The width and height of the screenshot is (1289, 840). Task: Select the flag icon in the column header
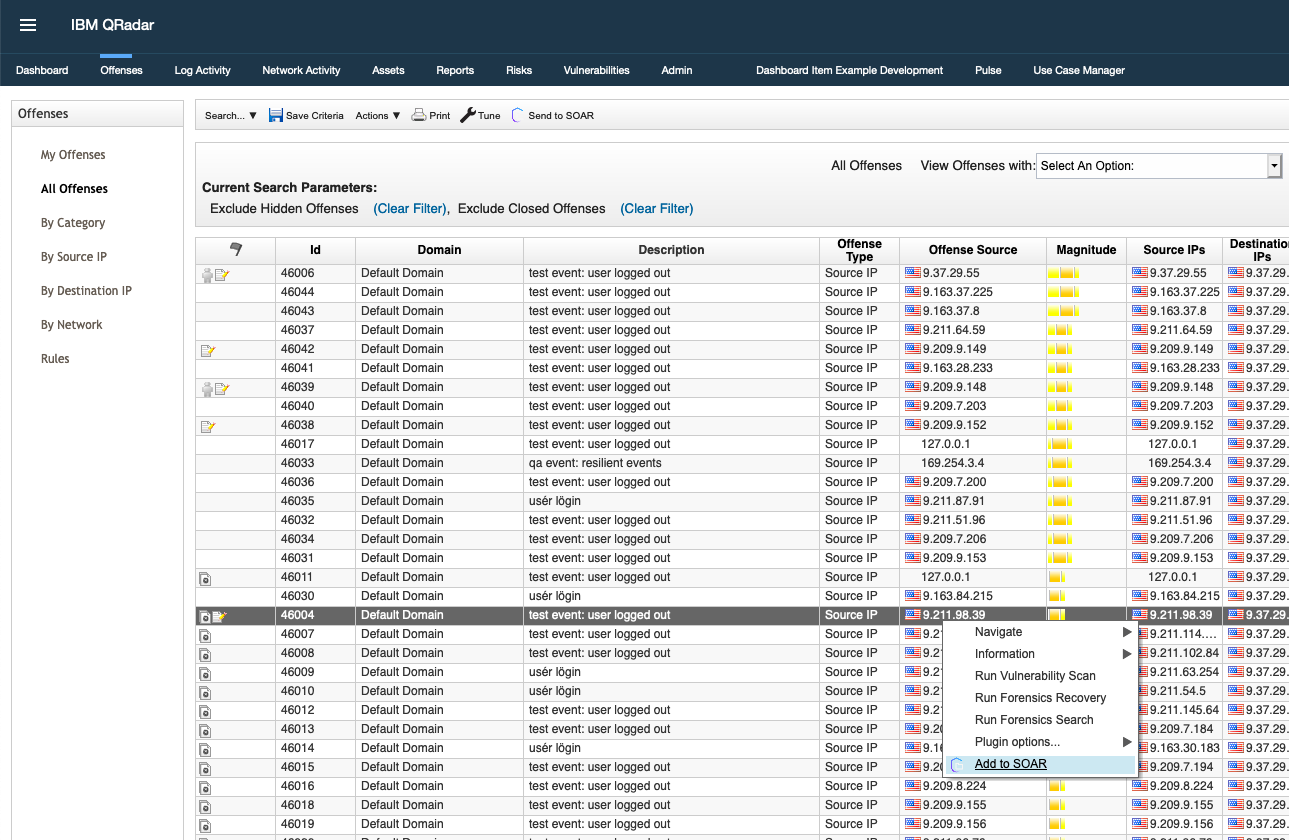[236, 249]
